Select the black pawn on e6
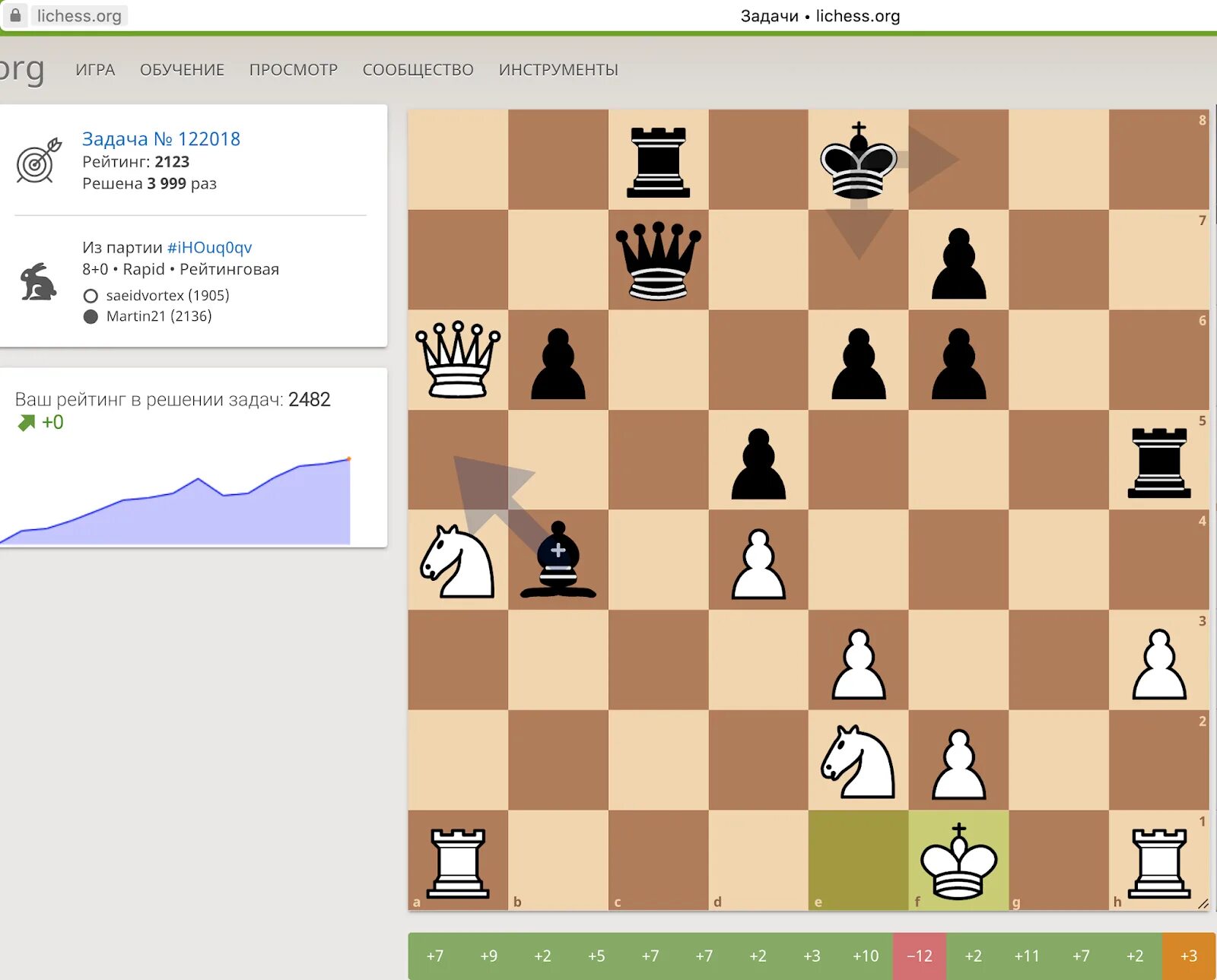The image size is (1217, 980). pos(859,363)
